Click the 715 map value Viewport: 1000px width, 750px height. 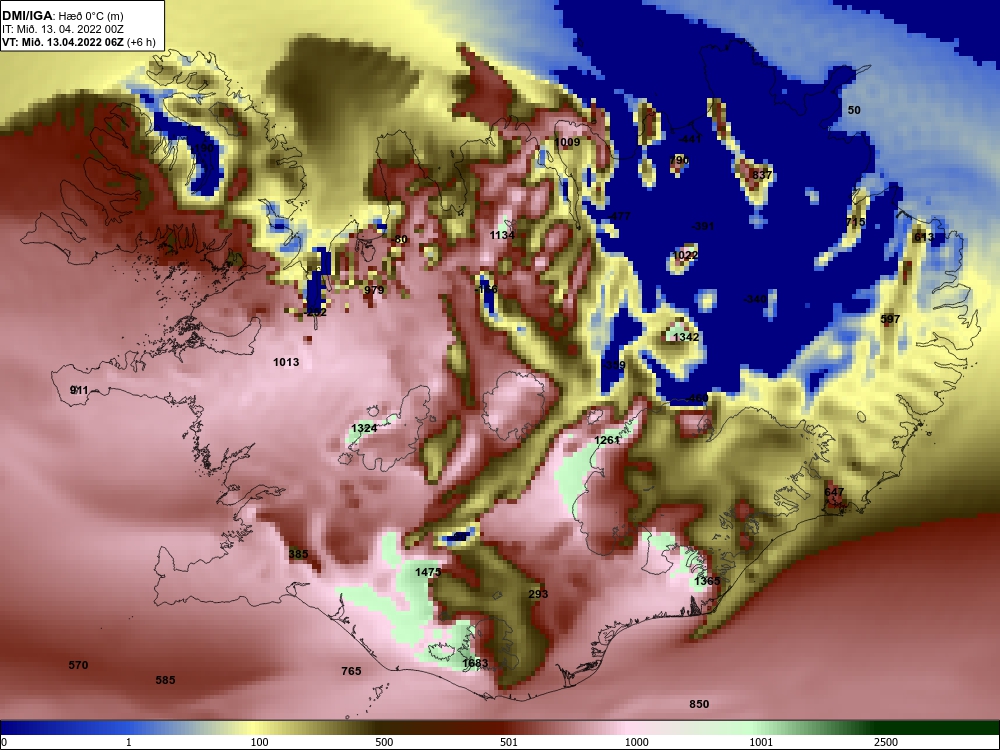pyautogui.click(x=855, y=222)
